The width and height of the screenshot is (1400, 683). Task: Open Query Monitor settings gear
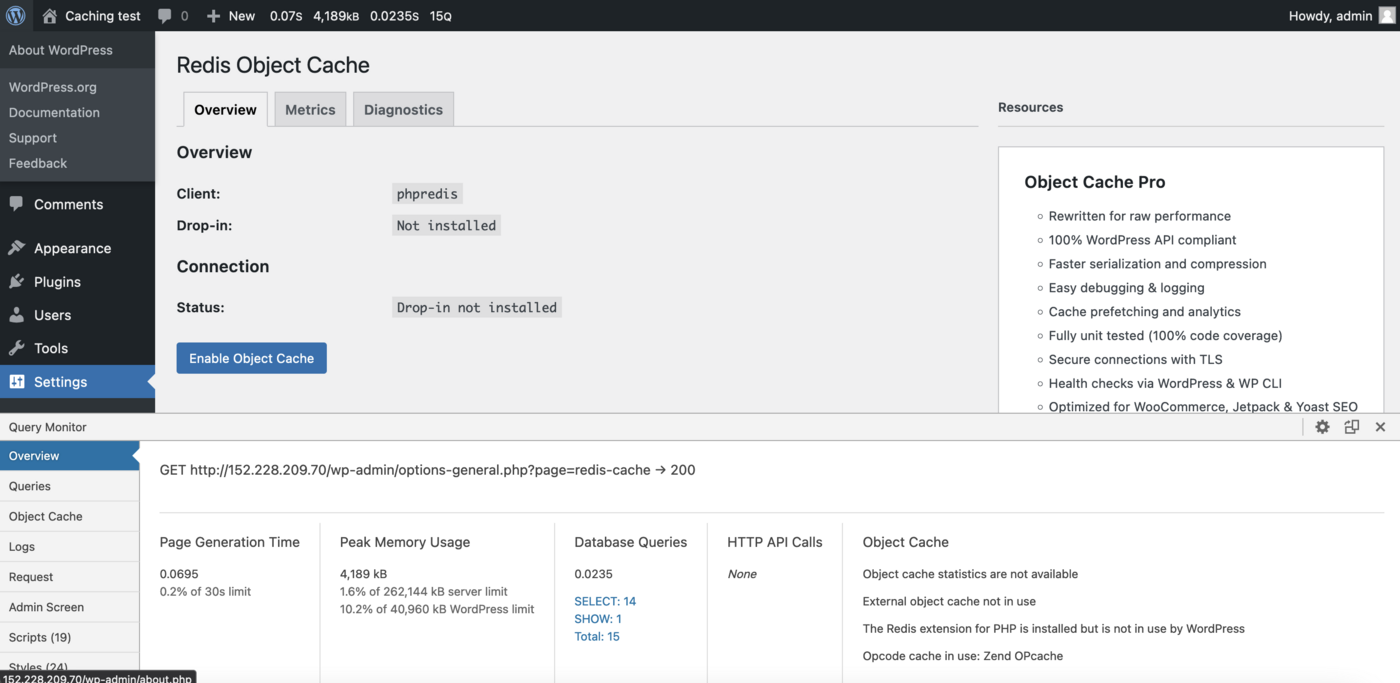click(x=1322, y=426)
